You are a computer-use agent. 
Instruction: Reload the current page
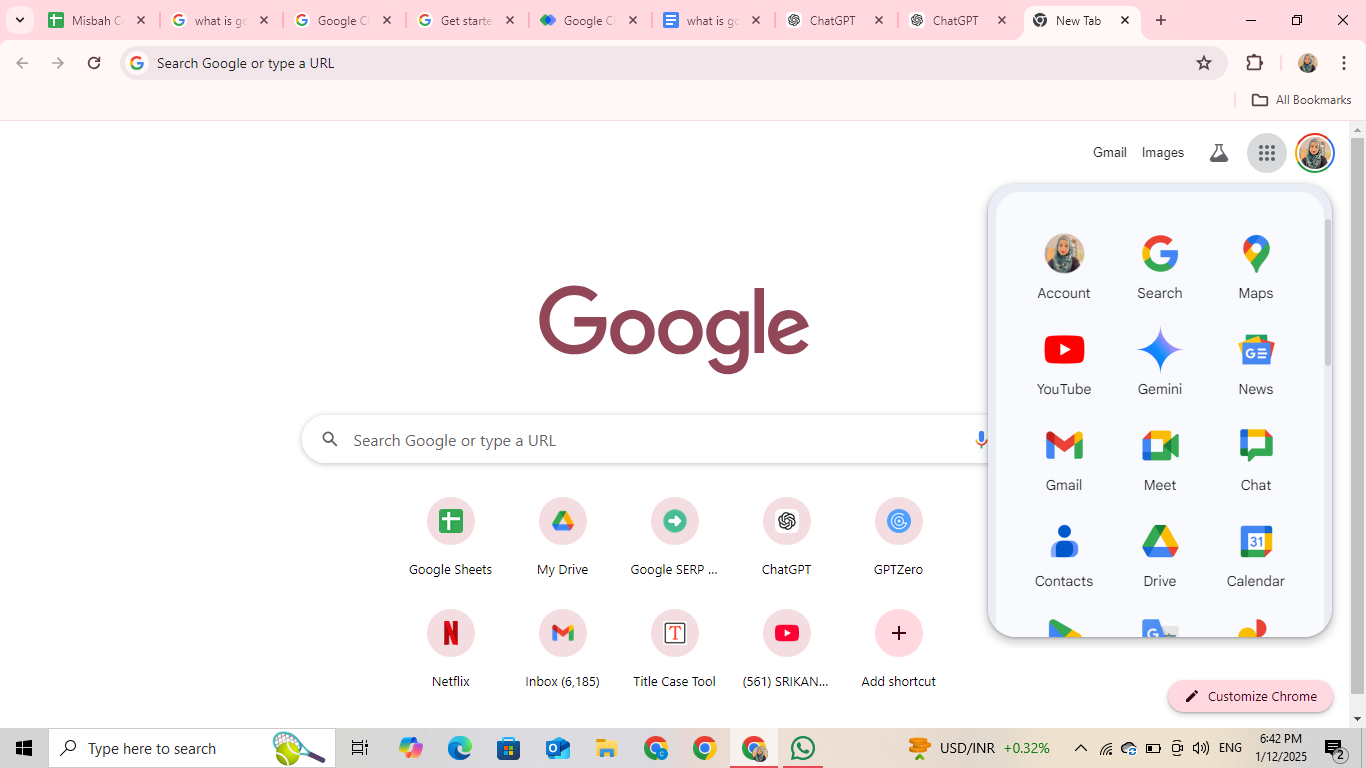click(94, 63)
